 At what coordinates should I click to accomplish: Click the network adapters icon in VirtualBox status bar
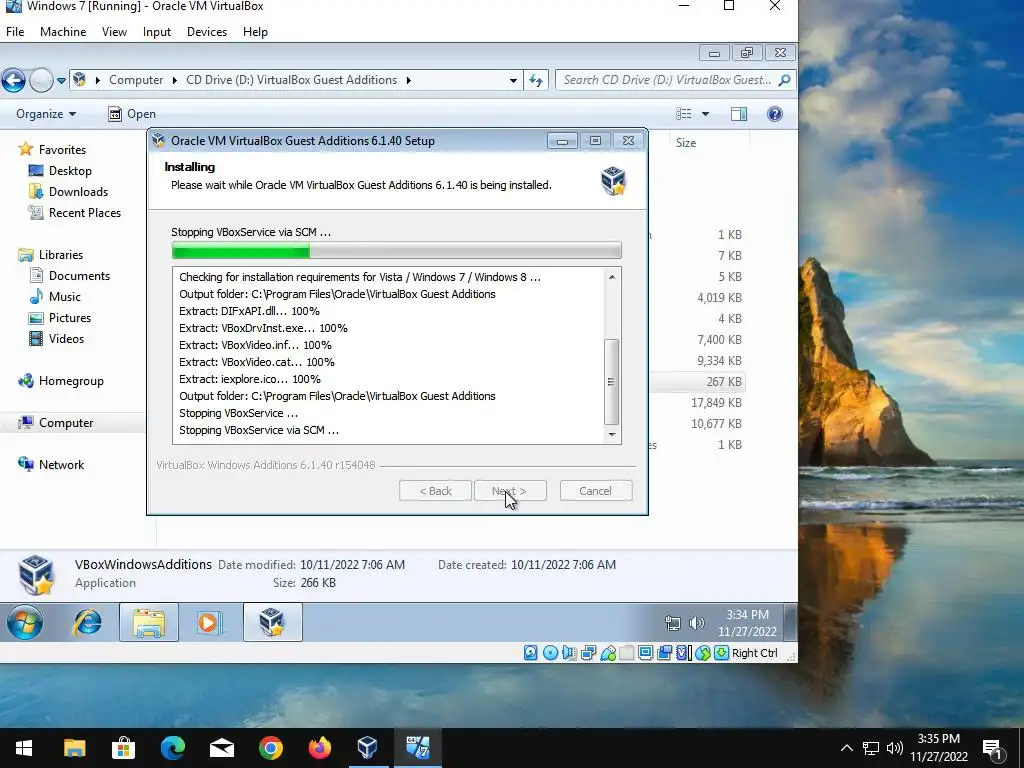click(x=588, y=652)
